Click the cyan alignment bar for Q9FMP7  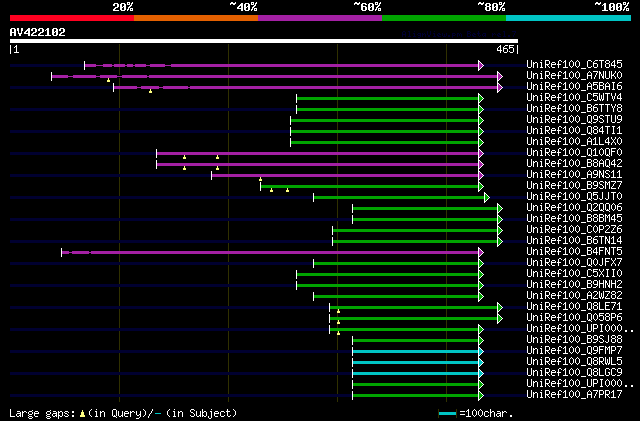tap(416, 352)
